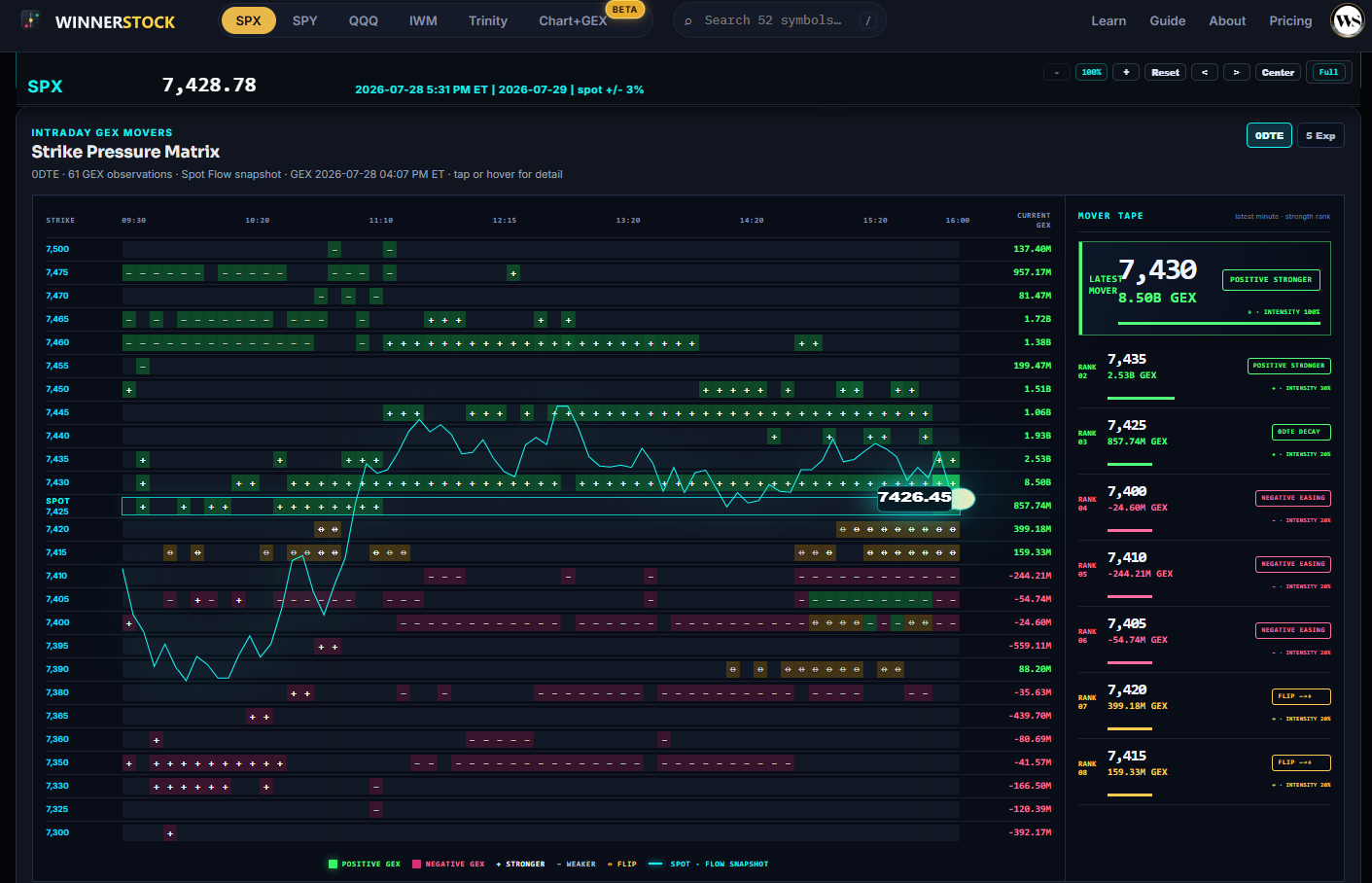The image size is (1372, 883).
Task: Click the MOVER TAPE heading
Action: (1110, 216)
